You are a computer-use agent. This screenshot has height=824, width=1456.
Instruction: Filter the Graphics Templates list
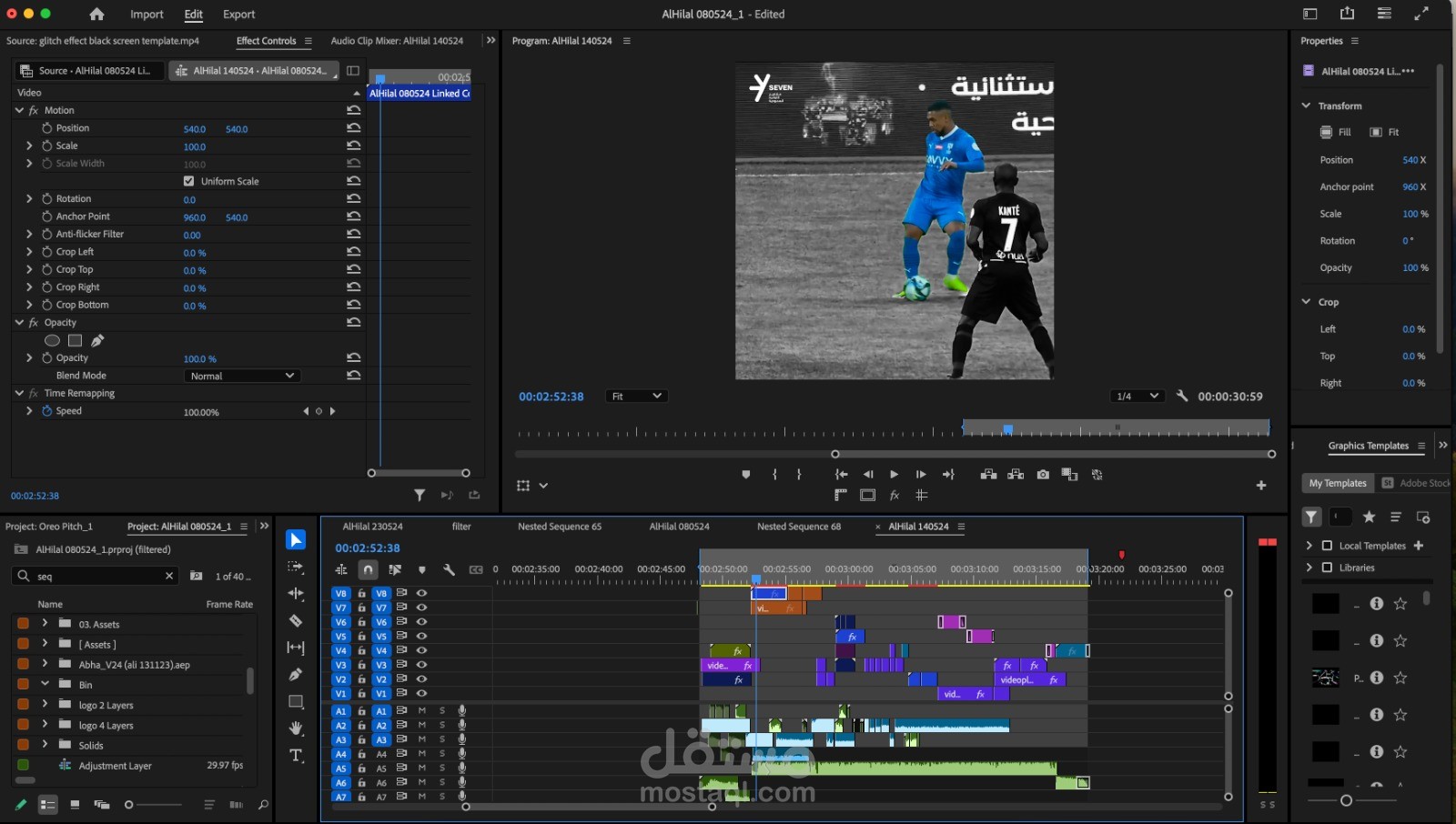click(1311, 518)
